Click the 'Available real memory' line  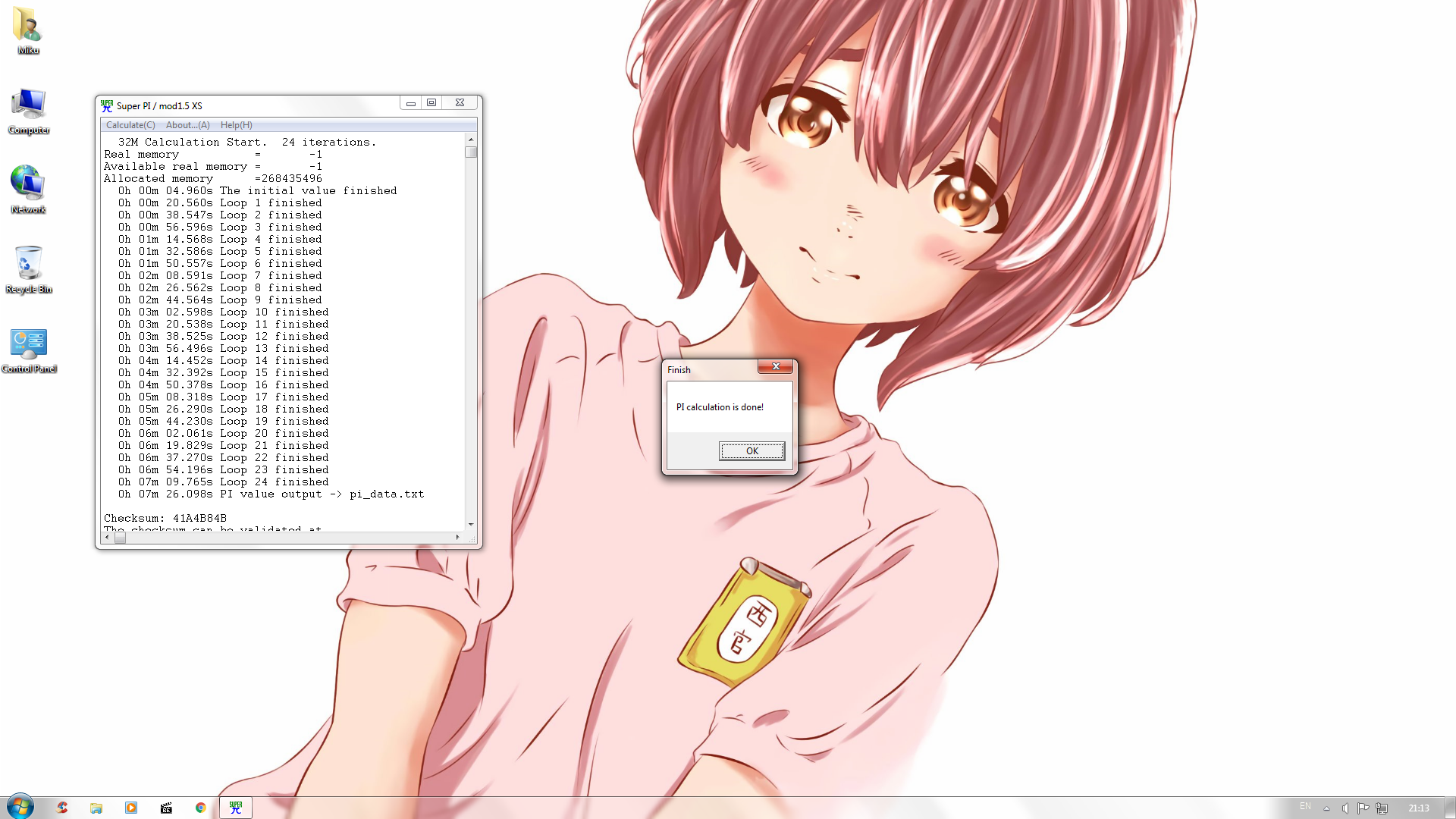[213, 167]
